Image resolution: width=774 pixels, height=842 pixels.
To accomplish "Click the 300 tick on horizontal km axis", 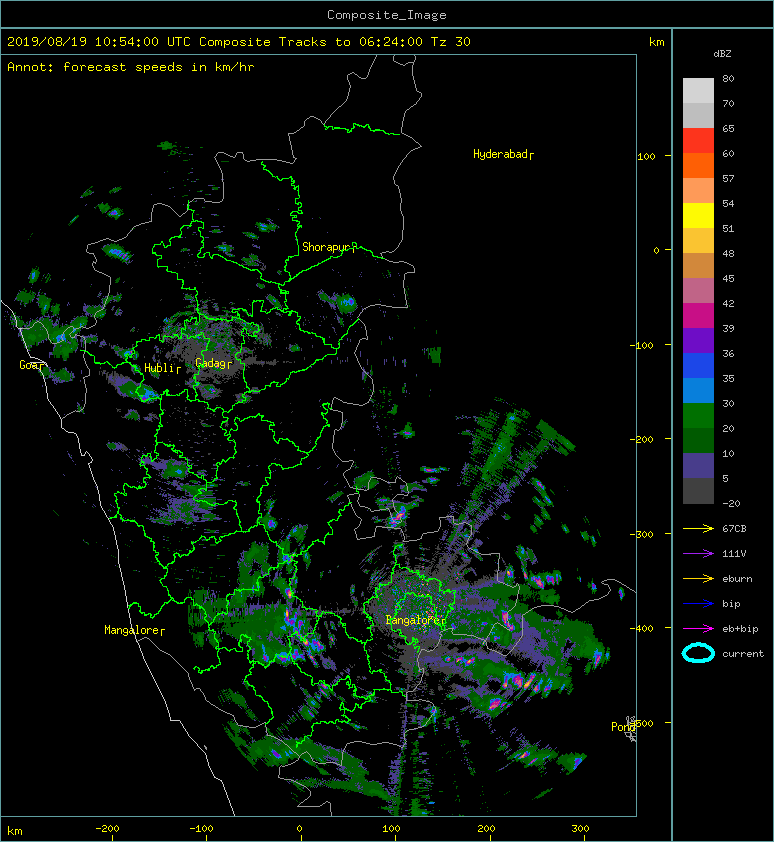I will 580,829.
